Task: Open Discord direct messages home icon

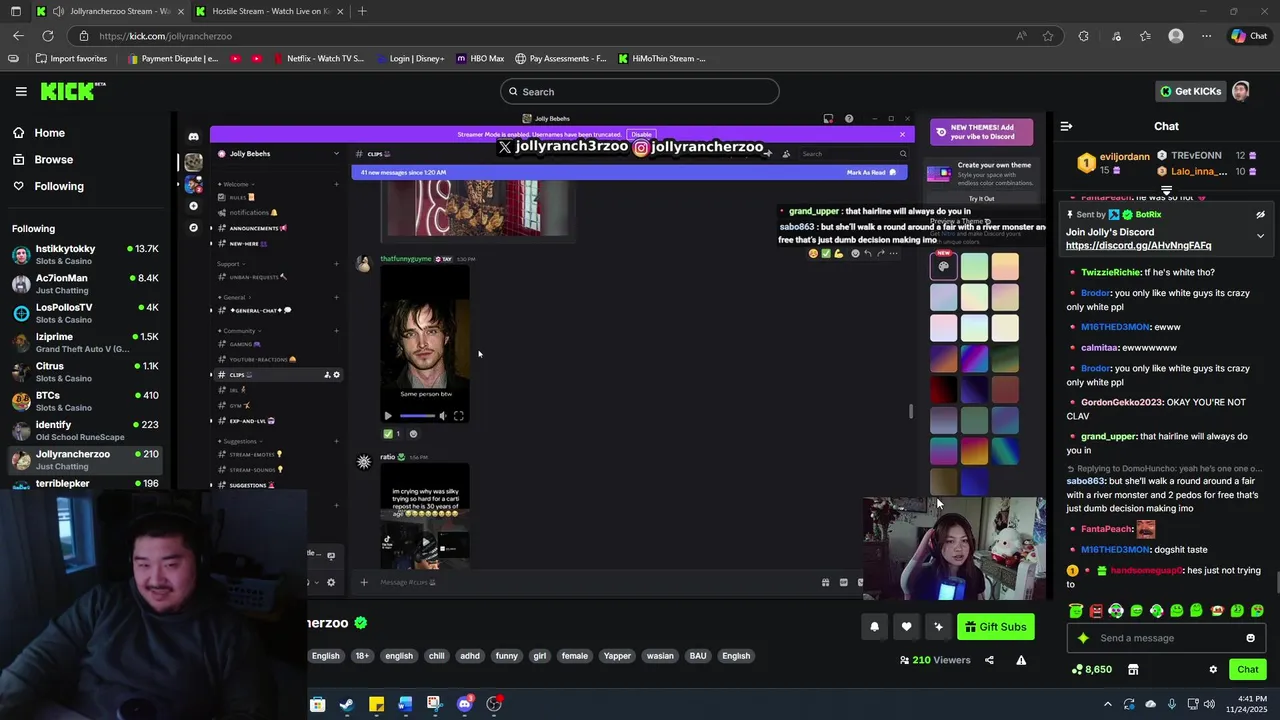Action: (x=193, y=137)
